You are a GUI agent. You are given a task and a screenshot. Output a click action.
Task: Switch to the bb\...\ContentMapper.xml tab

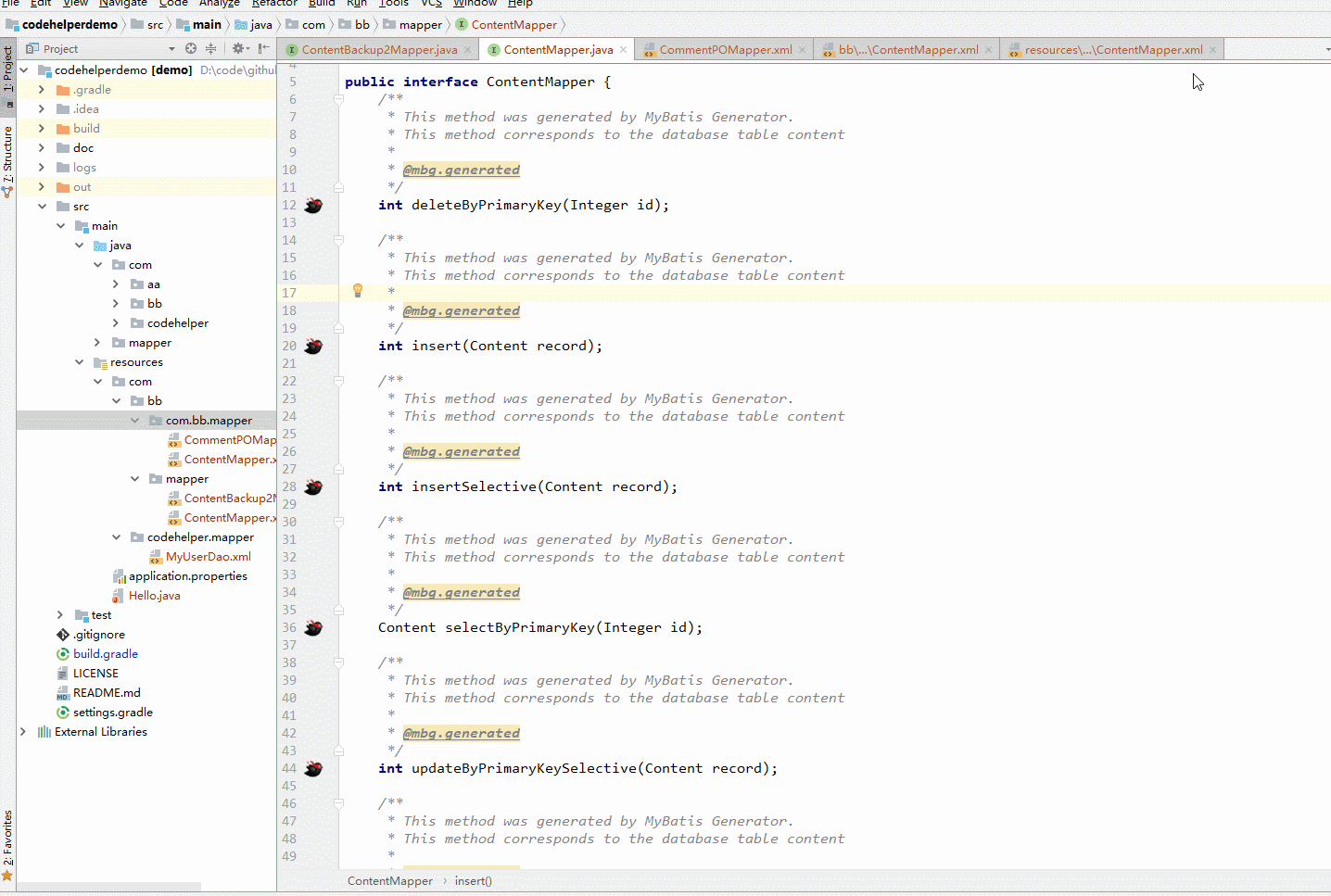(x=908, y=50)
